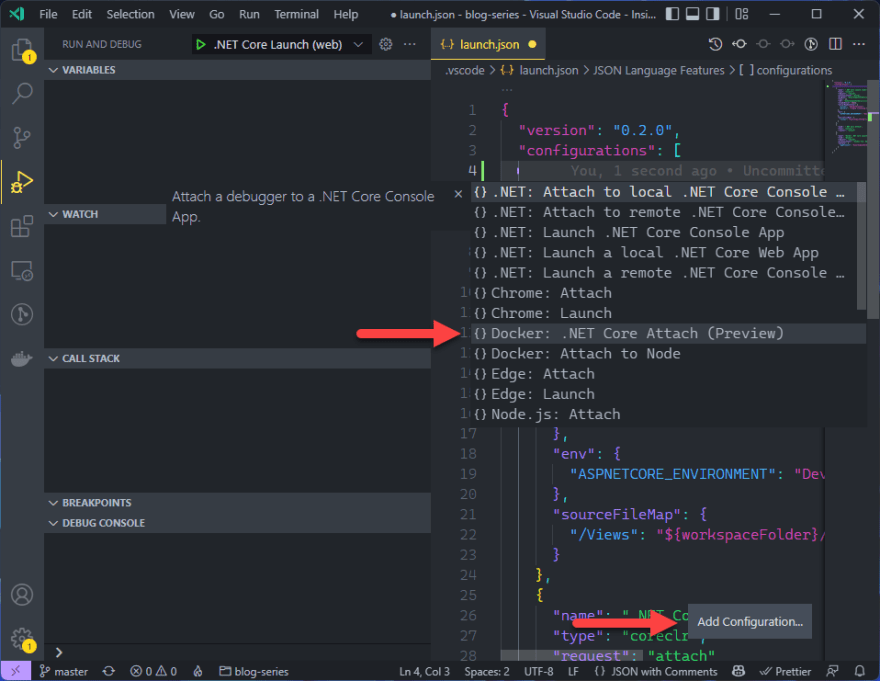
Task: Collapse the VARIABLES section
Action: 237,70
